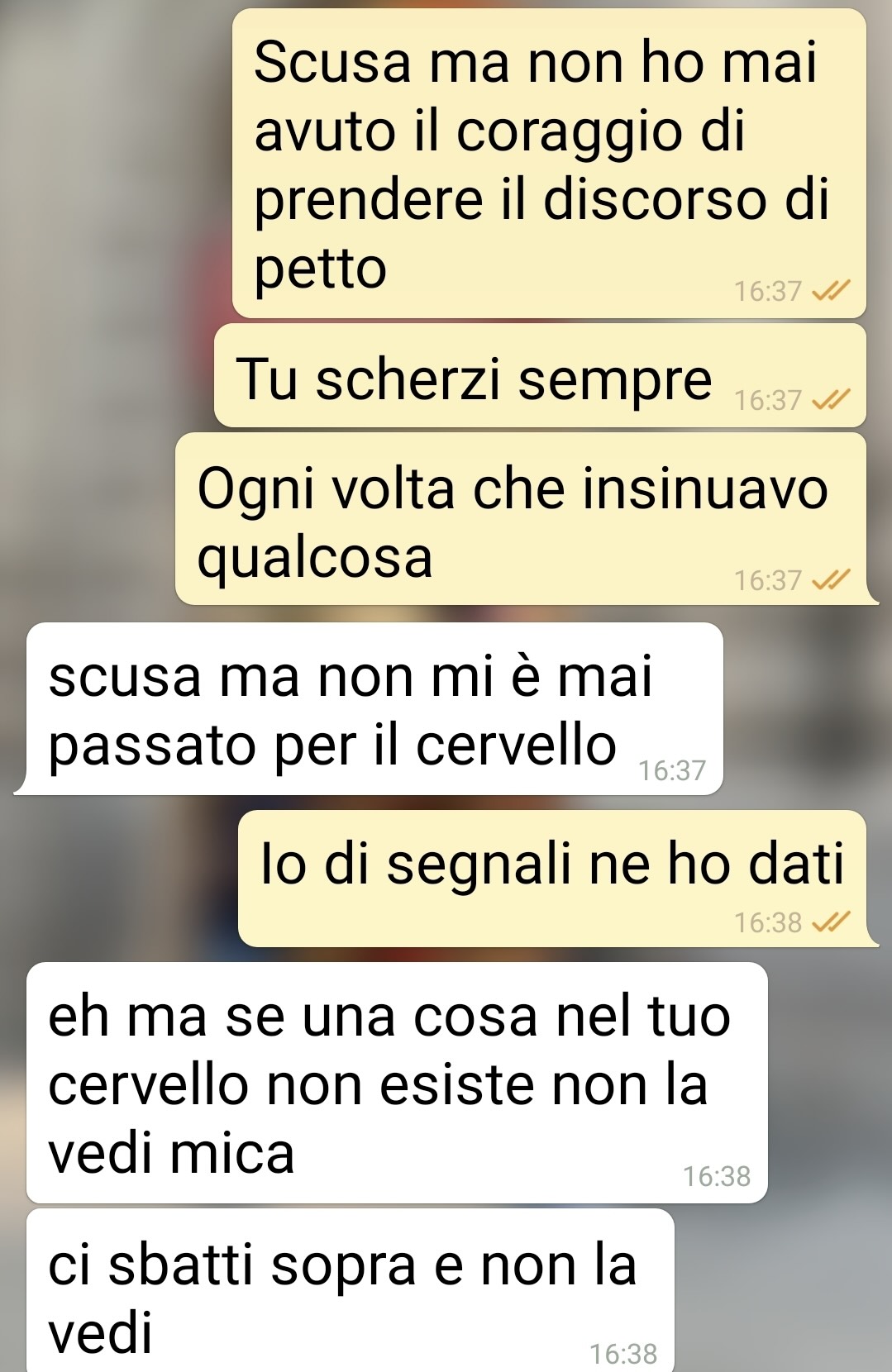Tap the double-check icon on 'petto' message
The image size is (892, 1372).
[831, 291]
